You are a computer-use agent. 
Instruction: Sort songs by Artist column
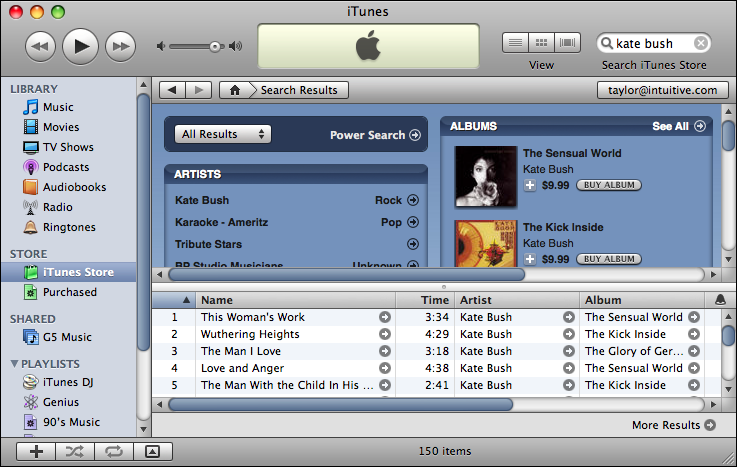(x=517, y=300)
